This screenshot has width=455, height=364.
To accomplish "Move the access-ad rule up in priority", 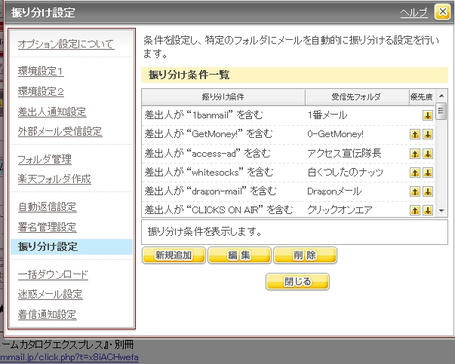I will tap(415, 153).
